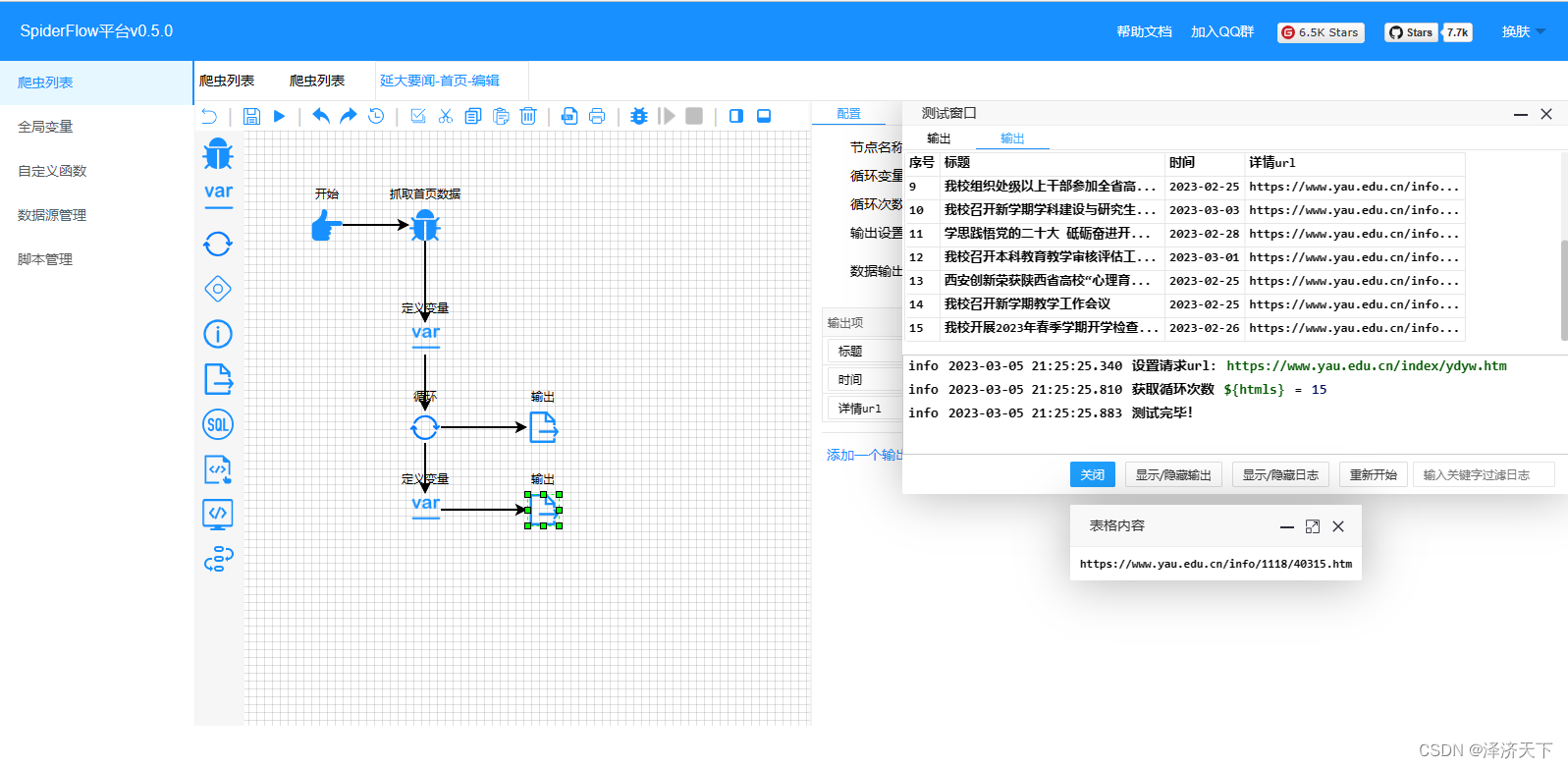
Task: Click the row 14 title 我校召开新学期教学工作会议
Action: [1027, 304]
